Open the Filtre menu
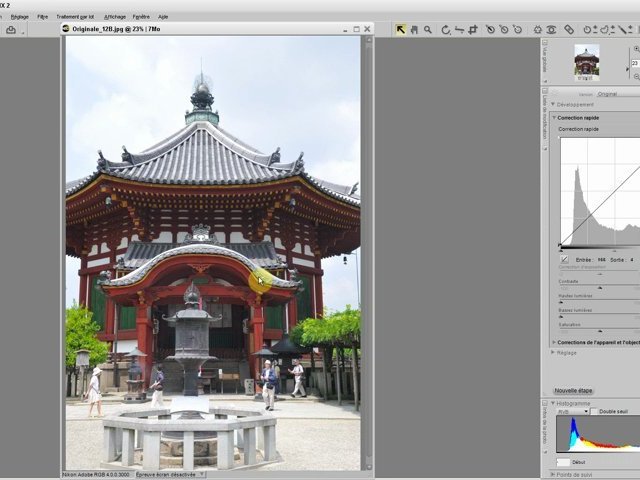The image size is (640, 480). coord(42,17)
